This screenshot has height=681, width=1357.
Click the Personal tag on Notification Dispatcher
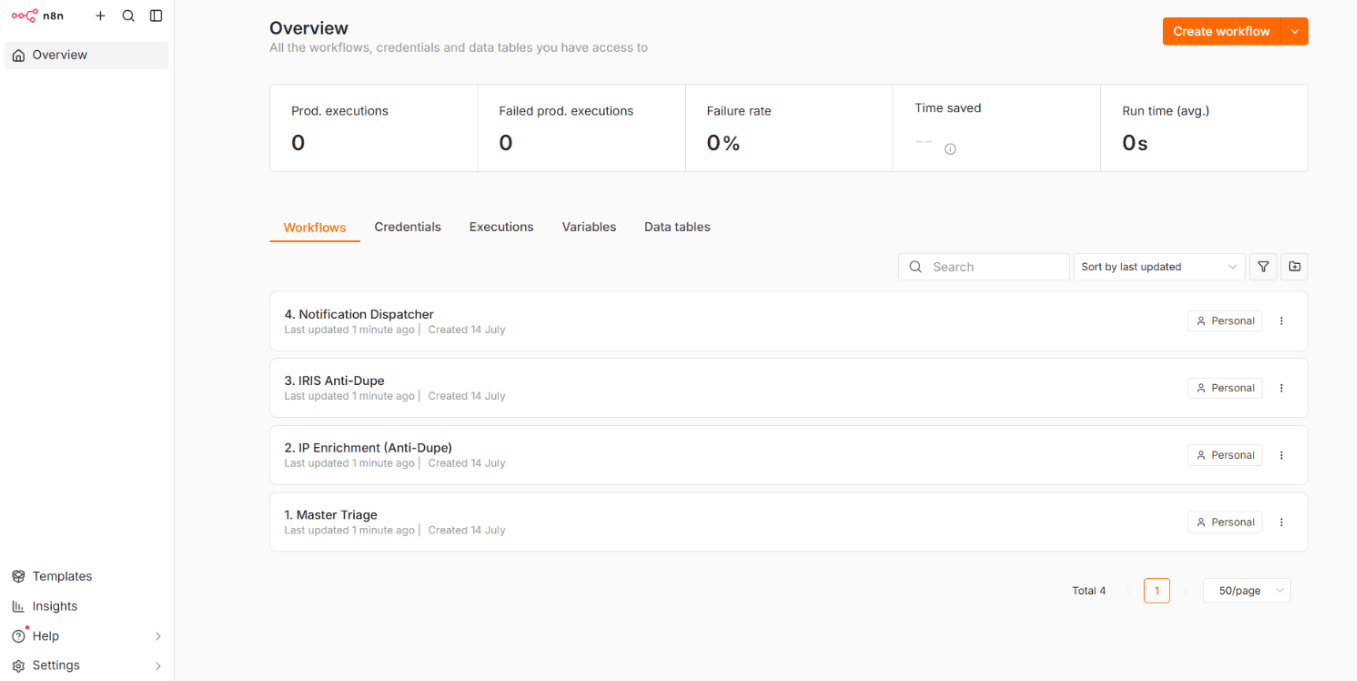pyautogui.click(x=1225, y=321)
